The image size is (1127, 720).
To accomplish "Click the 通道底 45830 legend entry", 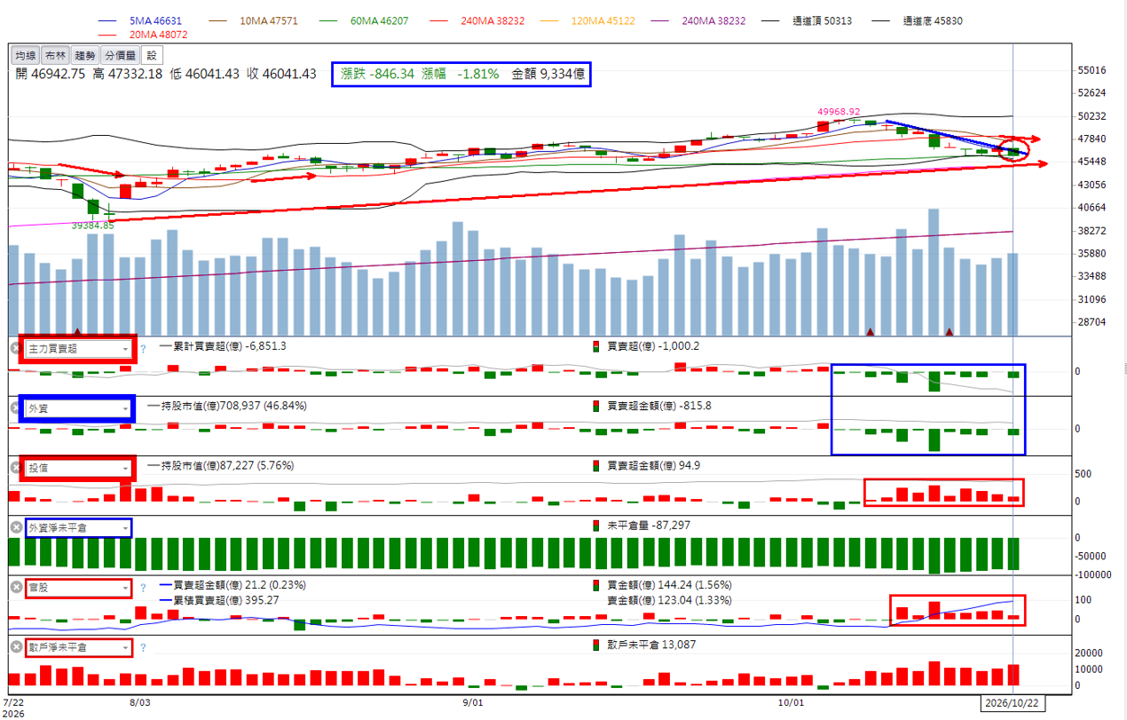I will tap(933, 21).
